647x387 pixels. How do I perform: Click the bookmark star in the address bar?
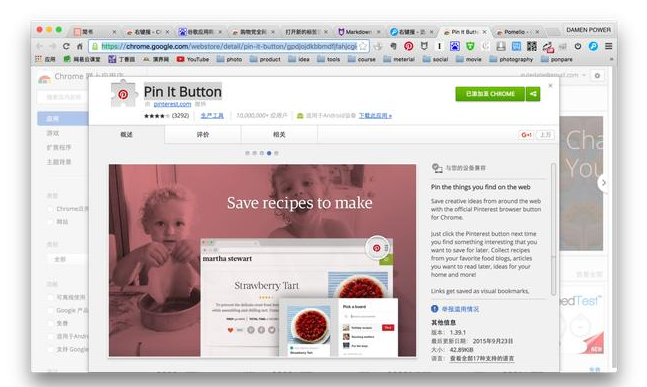click(363, 46)
